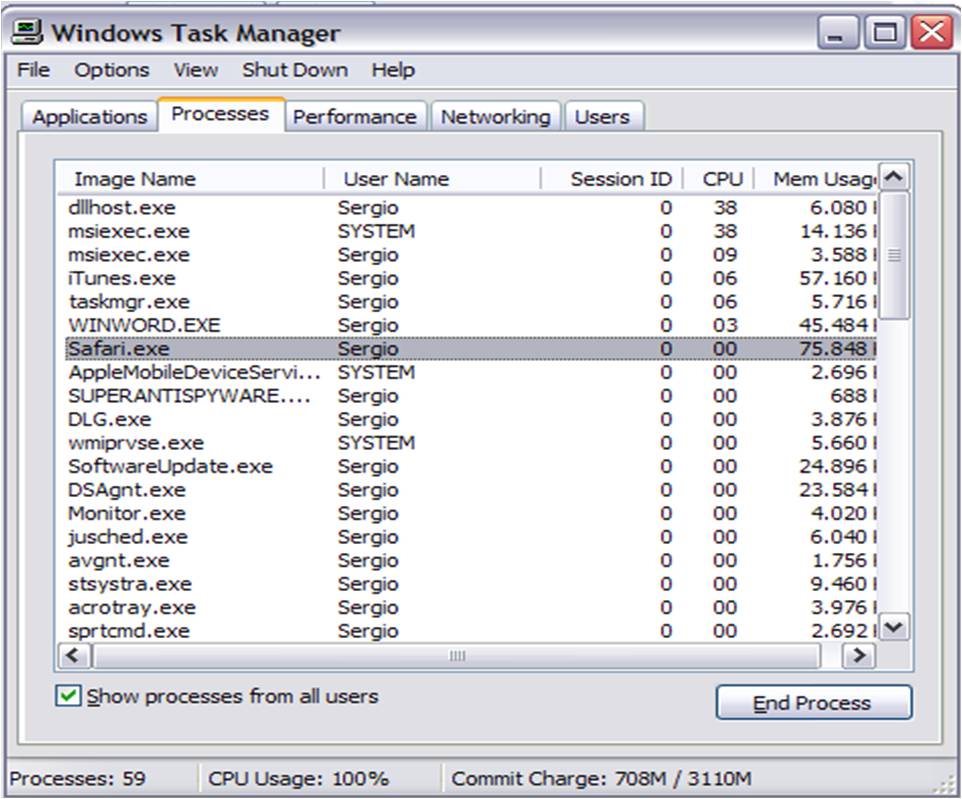Click the 57.160 memory value for iTunes
Image resolution: width=962 pixels, height=799 pixels.
coord(833,279)
